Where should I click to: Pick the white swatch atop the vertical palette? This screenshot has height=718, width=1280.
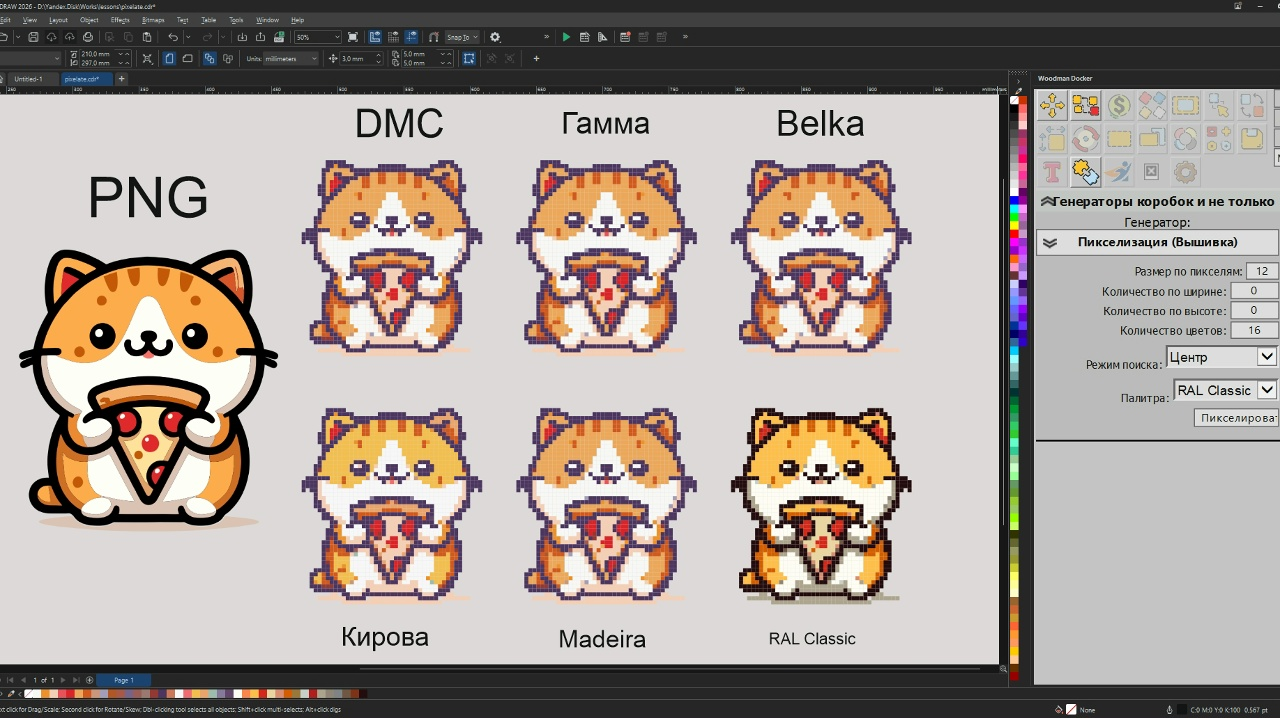point(1014,100)
